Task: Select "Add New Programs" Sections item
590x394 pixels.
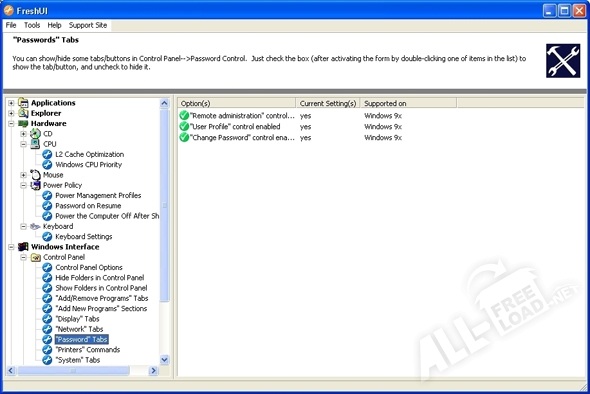Action: click(x=101, y=309)
